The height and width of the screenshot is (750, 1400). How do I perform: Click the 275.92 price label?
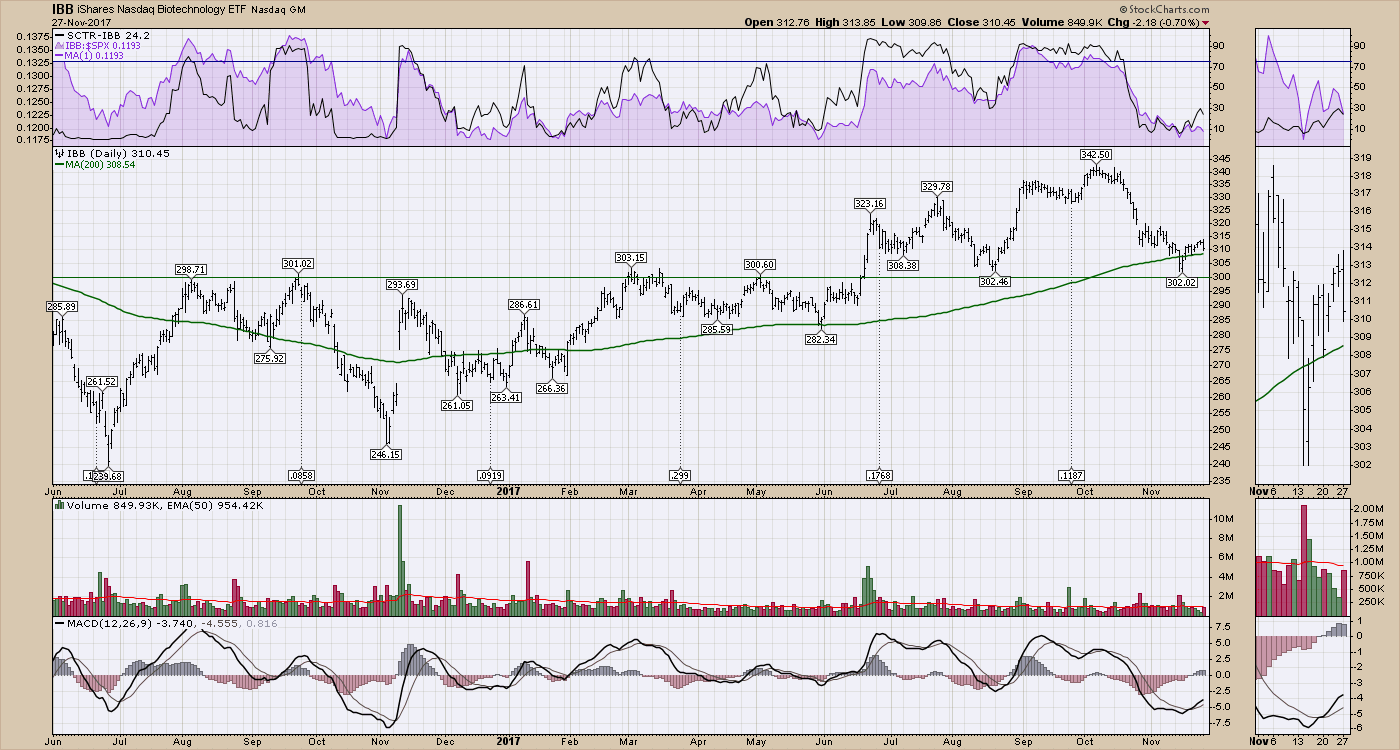click(x=270, y=358)
